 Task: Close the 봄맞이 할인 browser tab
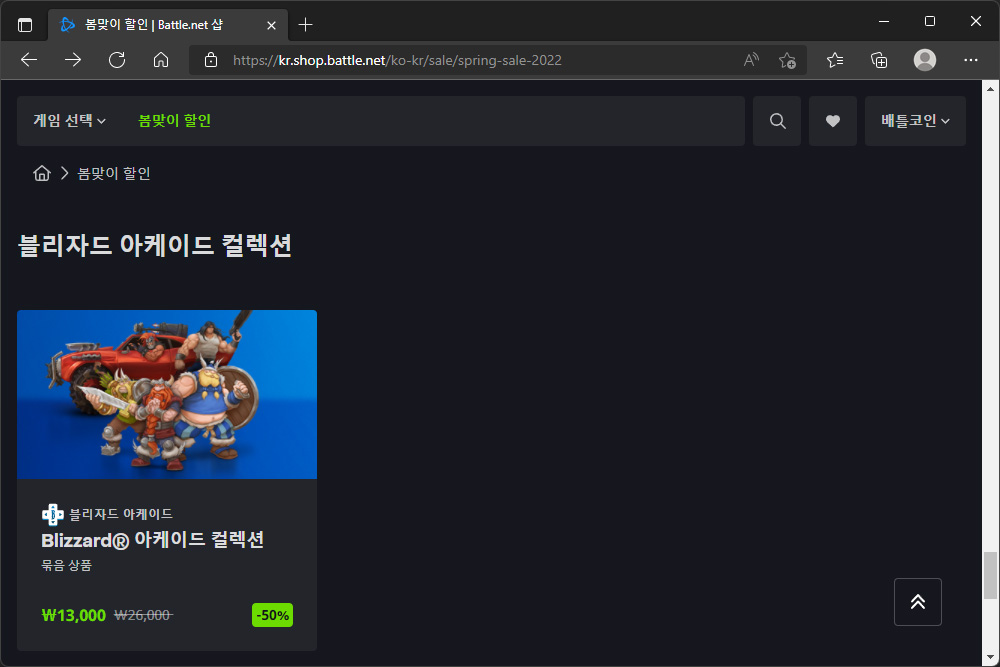coord(271,25)
